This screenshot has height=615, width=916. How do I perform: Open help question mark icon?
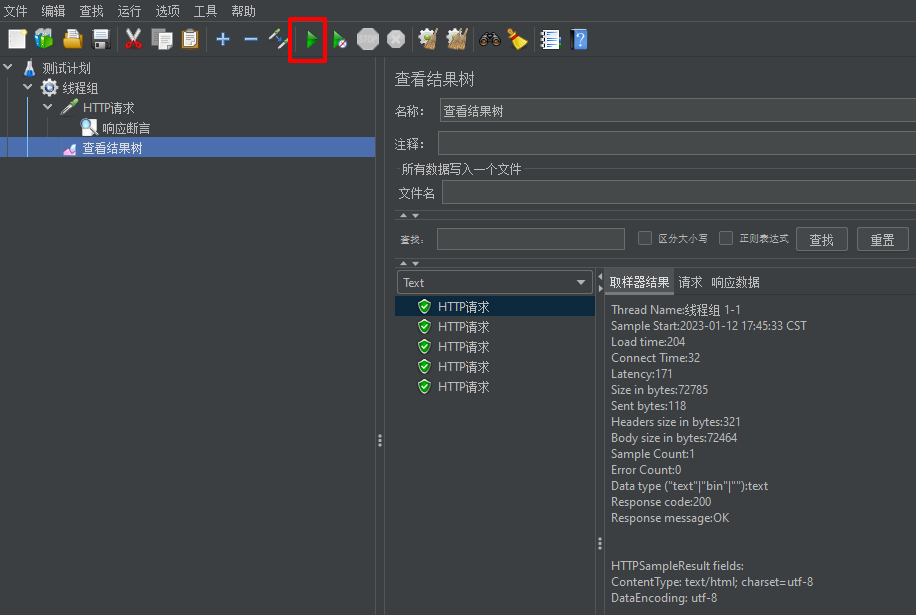click(578, 39)
